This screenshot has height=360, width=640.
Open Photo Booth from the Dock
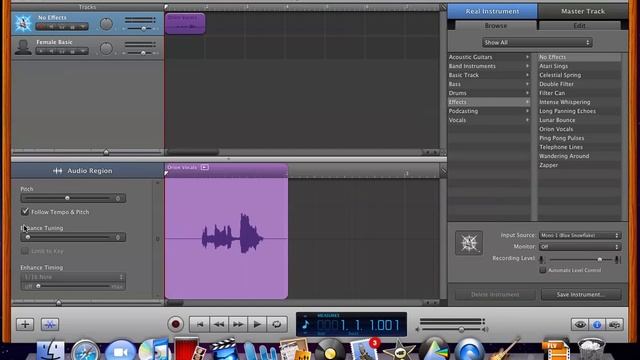point(187,349)
